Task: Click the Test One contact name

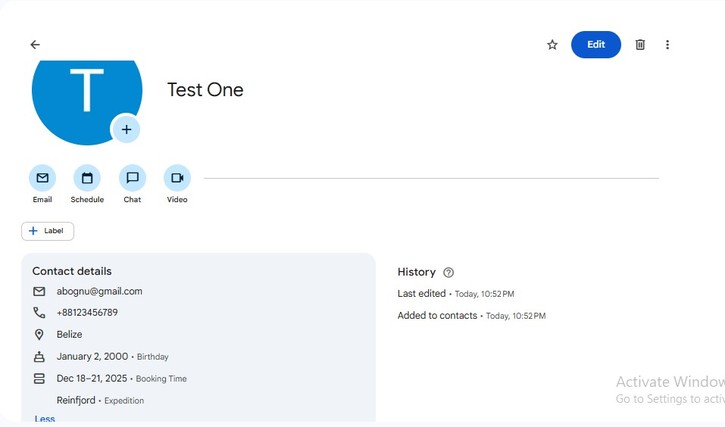Action: point(205,90)
